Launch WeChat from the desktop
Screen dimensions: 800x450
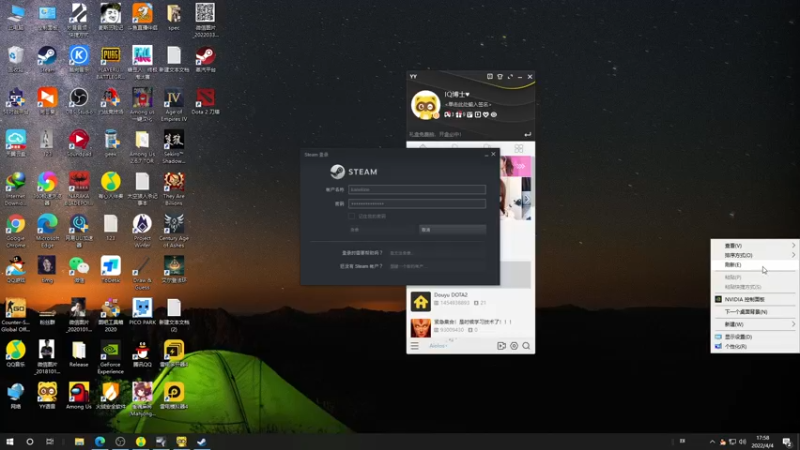(79, 270)
